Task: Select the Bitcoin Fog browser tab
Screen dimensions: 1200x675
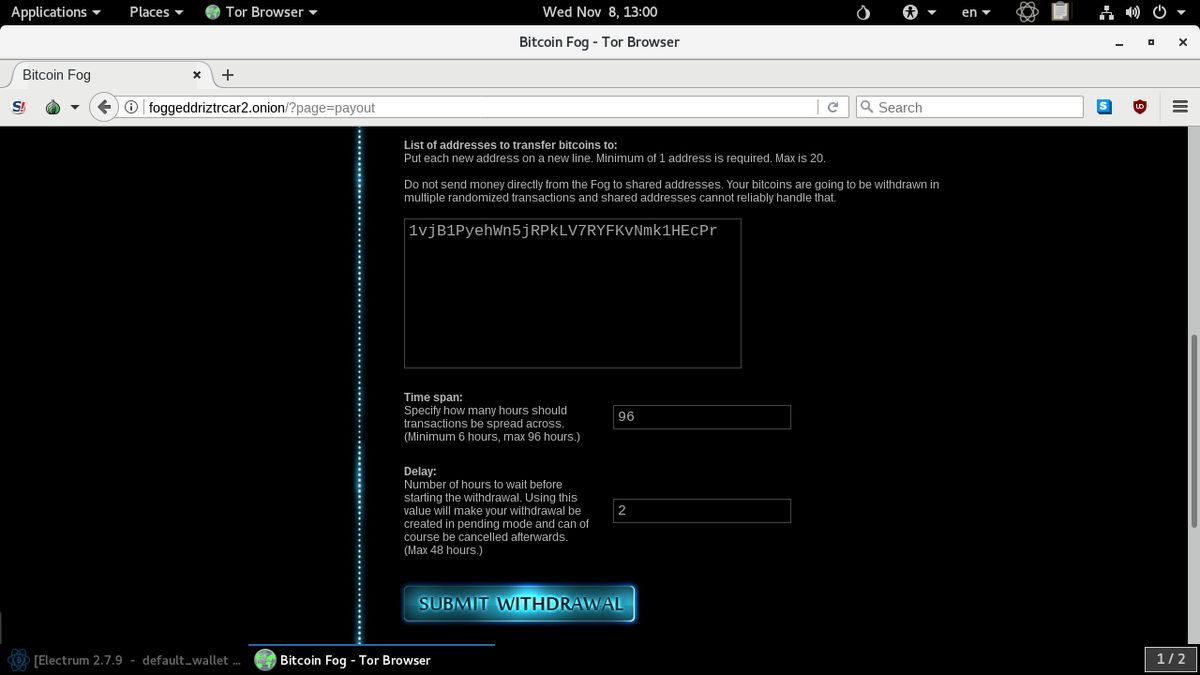Action: click(x=100, y=74)
